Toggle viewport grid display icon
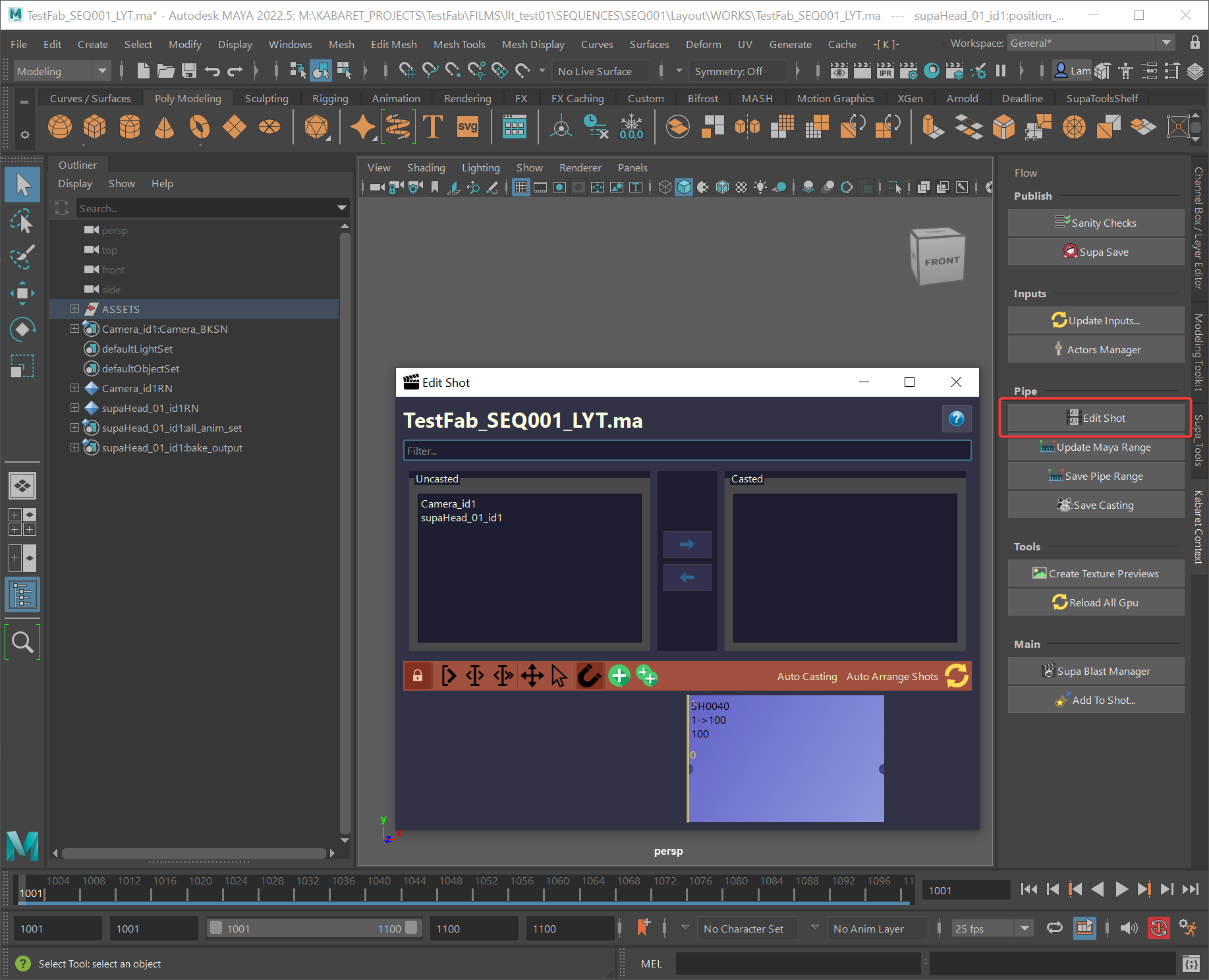1209x980 pixels. coord(521,187)
